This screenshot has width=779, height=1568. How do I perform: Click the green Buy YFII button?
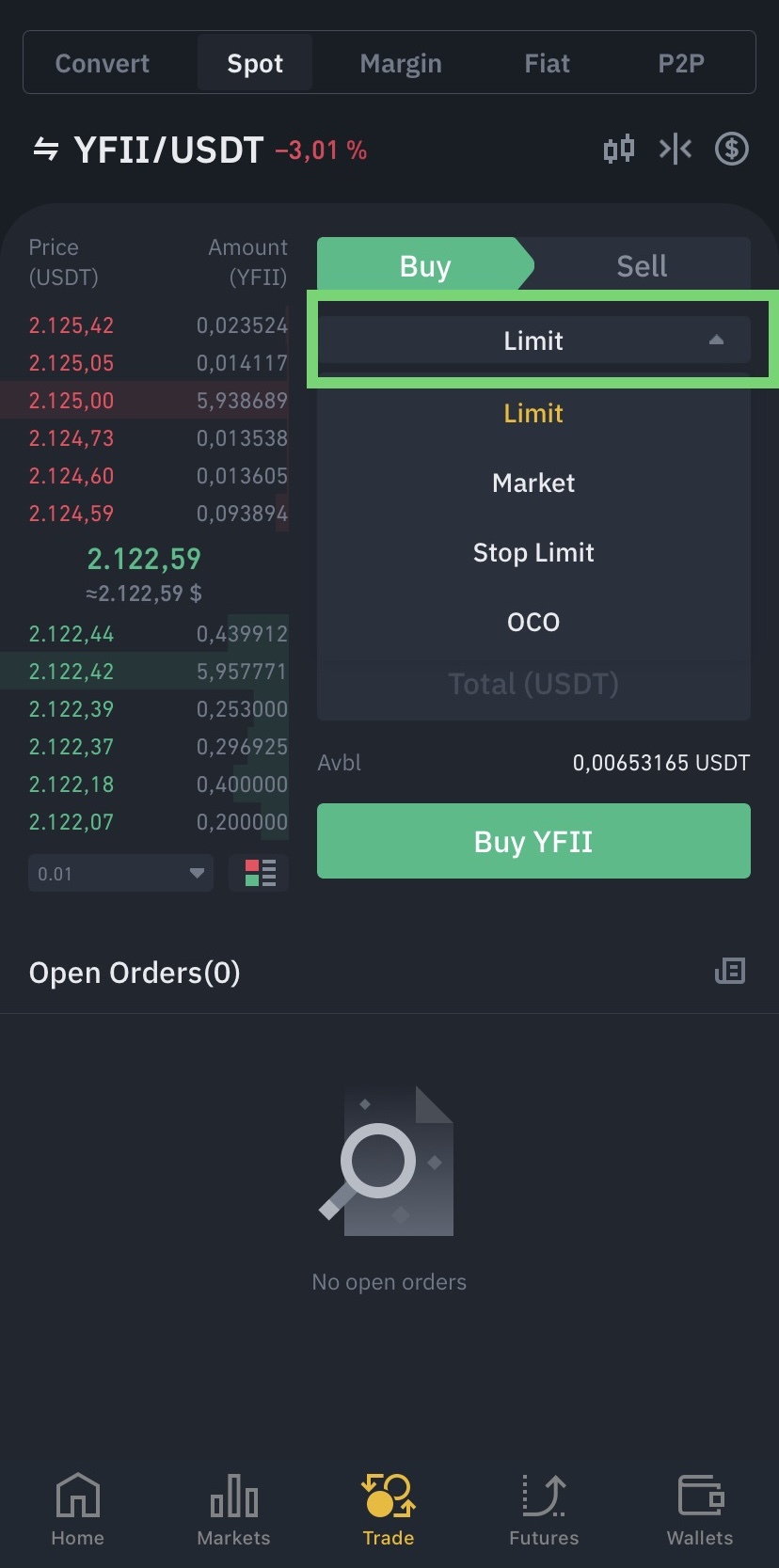(533, 841)
